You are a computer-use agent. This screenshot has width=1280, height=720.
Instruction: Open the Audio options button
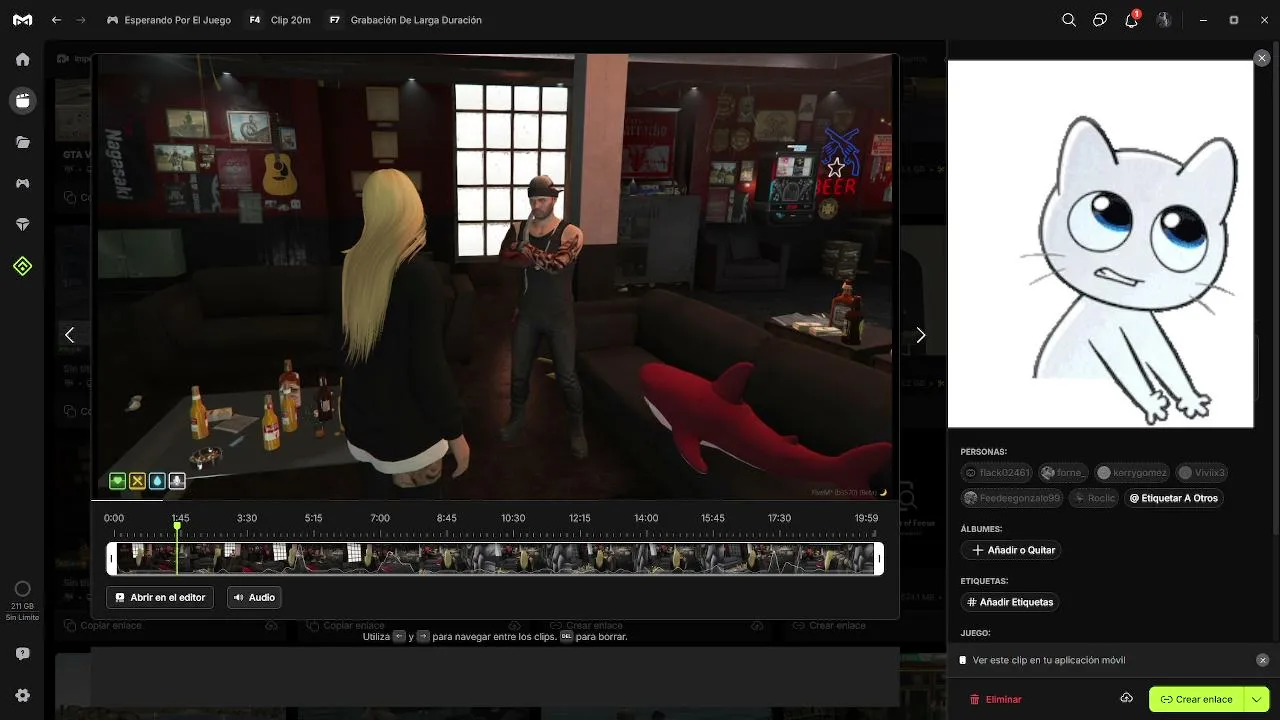pos(254,597)
